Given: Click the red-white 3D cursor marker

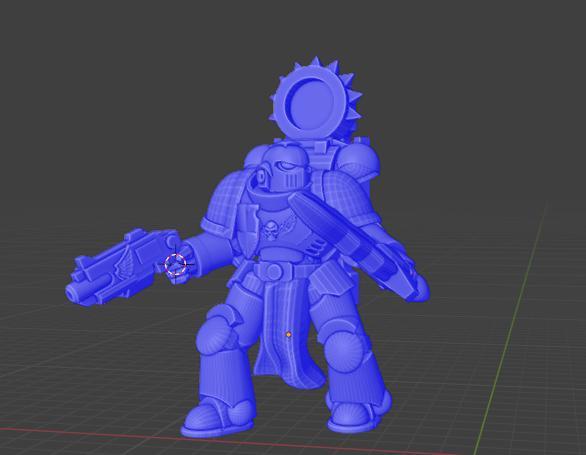Looking at the screenshot, I should pos(175,264).
